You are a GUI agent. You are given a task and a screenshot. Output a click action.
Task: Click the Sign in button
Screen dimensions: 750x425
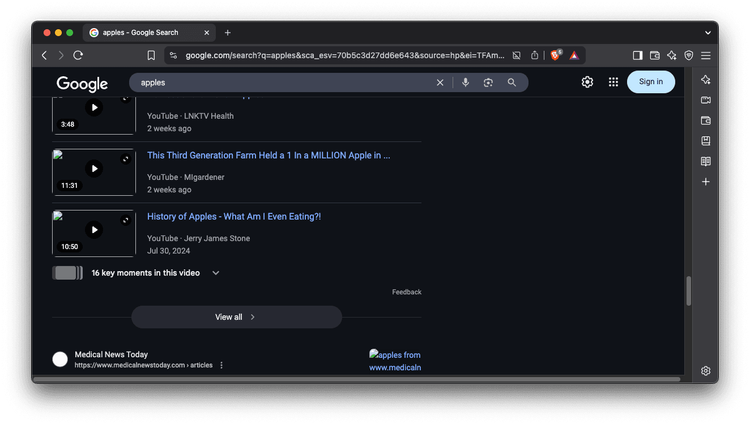click(651, 82)
